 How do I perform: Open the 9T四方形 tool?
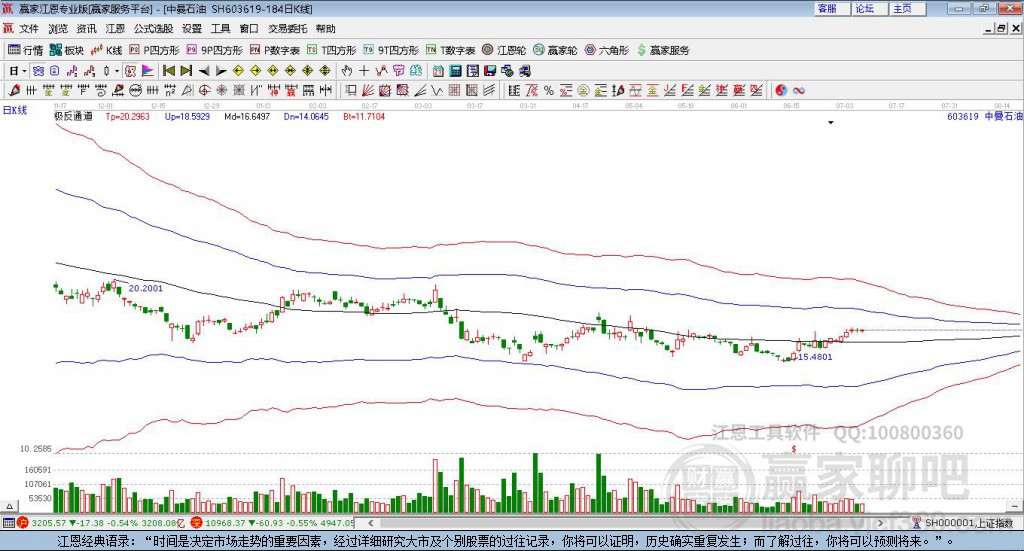[x=391, y=50]
